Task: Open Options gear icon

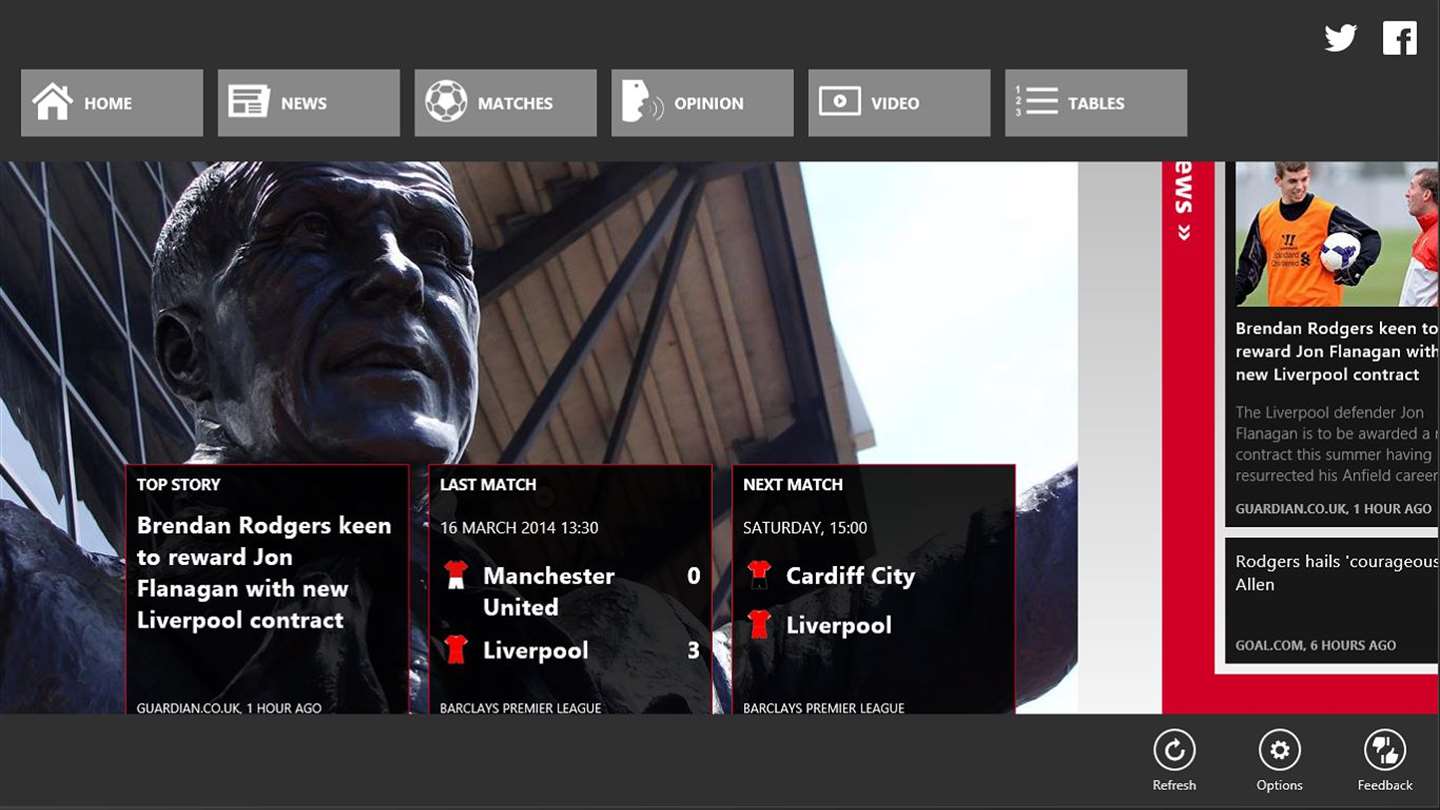Action: pos(1279,750)
